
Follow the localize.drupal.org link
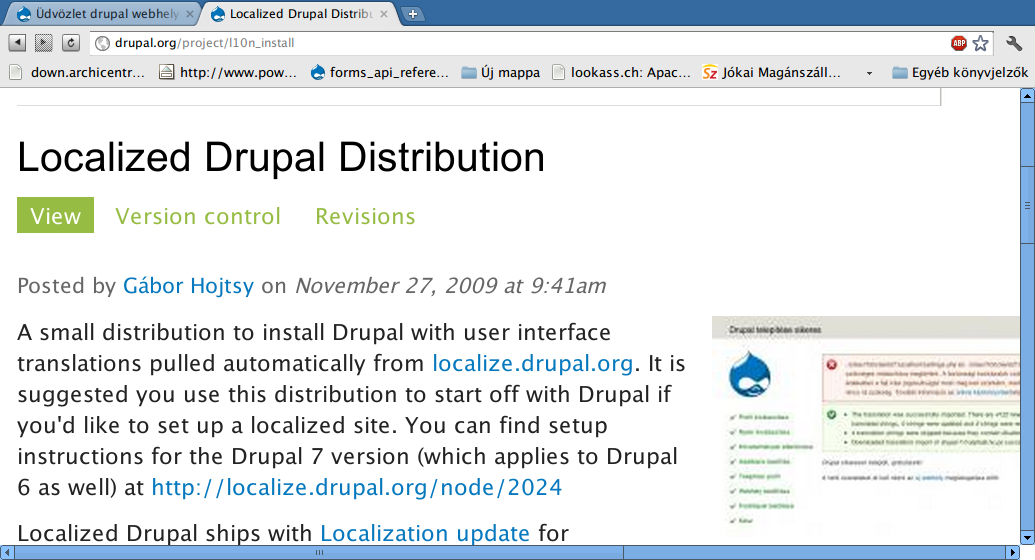533,363
